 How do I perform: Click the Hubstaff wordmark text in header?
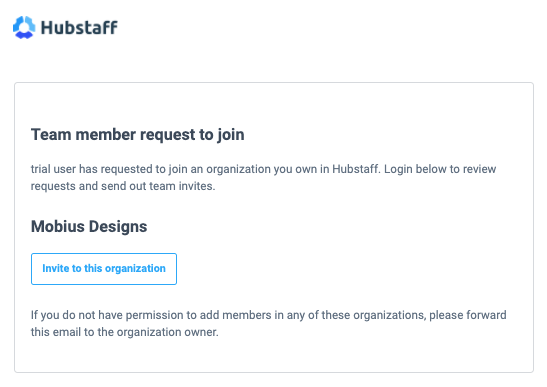(x=79, y=28)
